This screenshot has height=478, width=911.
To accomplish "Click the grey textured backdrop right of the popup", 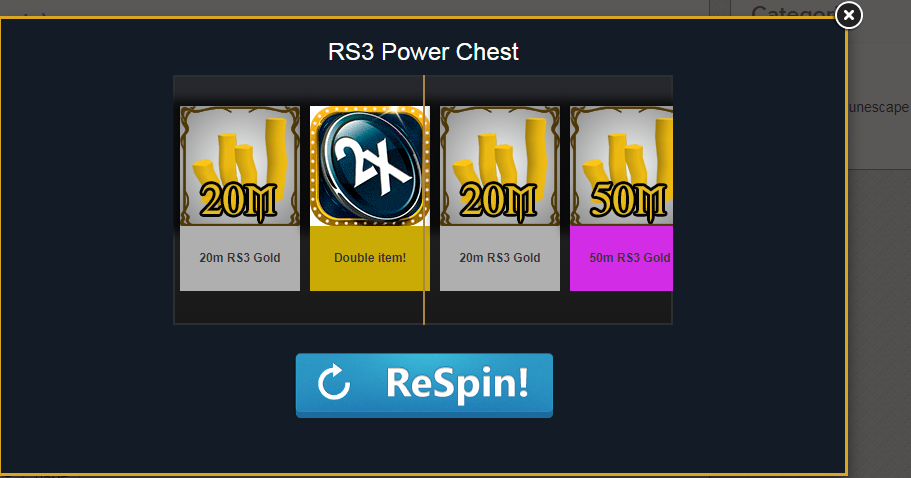I will pos(879,319).
